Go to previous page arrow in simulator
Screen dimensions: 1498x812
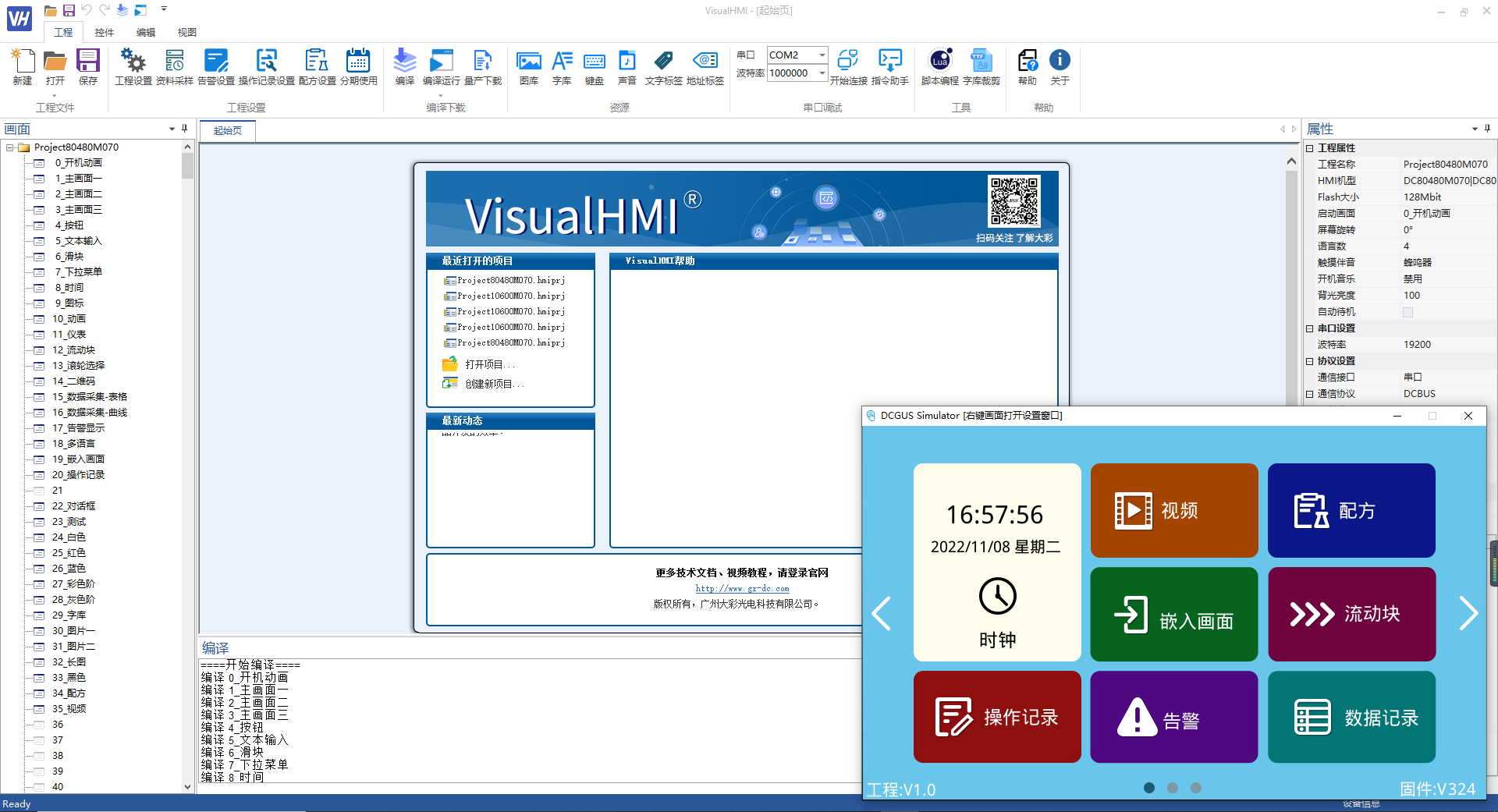pyautogui.click(x=882, y=613)
